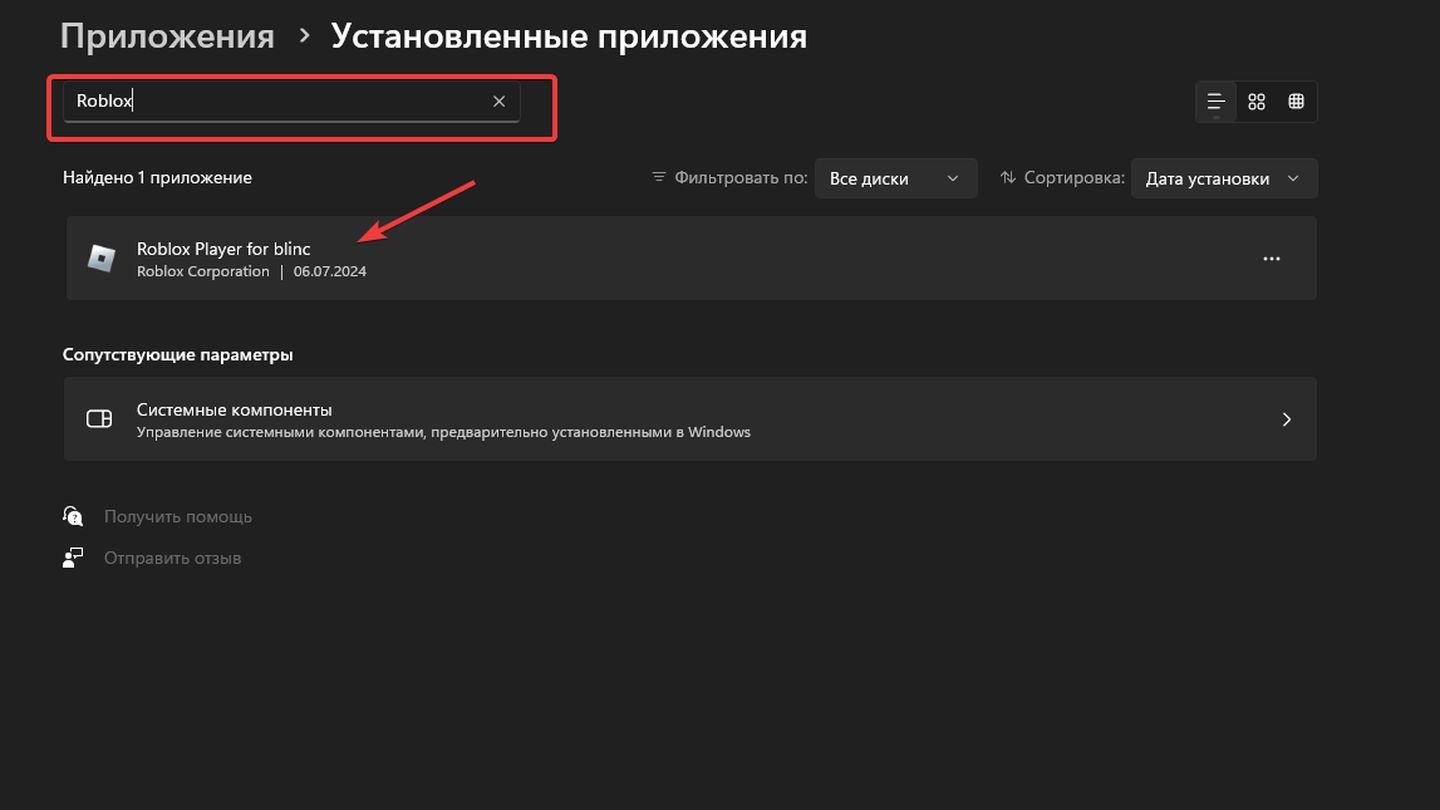This screenshot has height=810, width=1440.
Task: Open 'Системные компоненты' settings
Action: click(690, 419)
